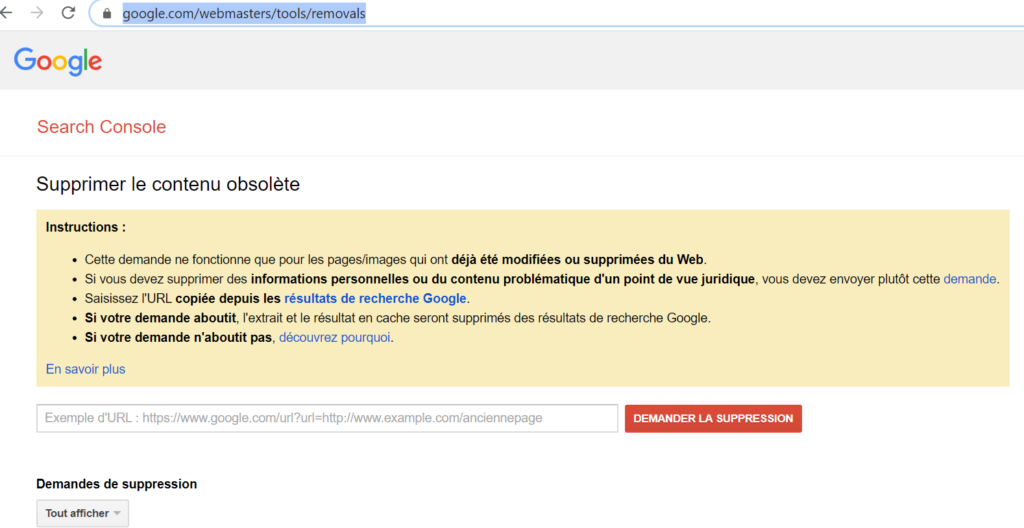
Task: Open the Search Console heading link
Action: pyautogui.click(x=101, y=127)
